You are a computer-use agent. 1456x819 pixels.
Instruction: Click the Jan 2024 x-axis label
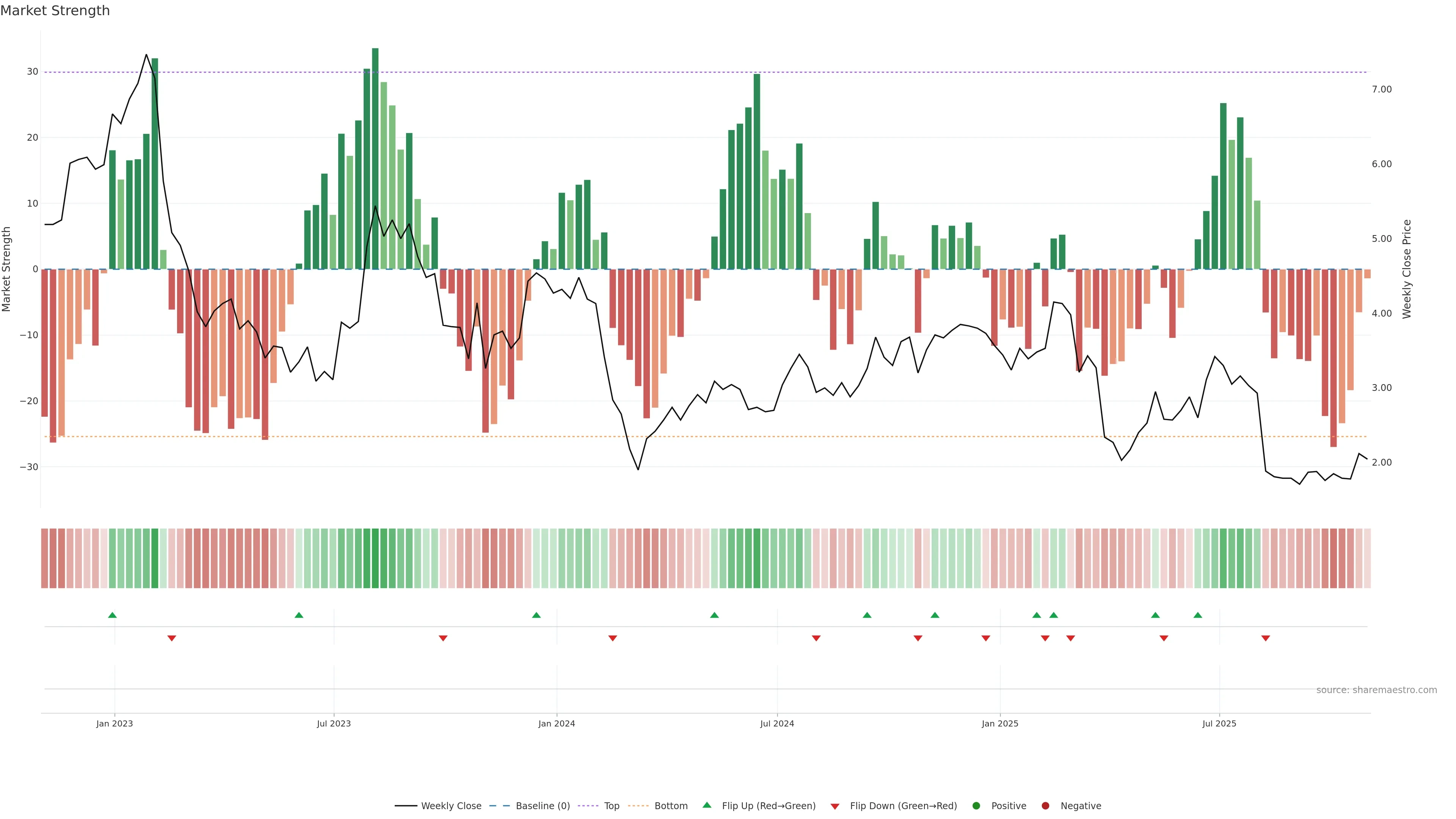point(556,723)
